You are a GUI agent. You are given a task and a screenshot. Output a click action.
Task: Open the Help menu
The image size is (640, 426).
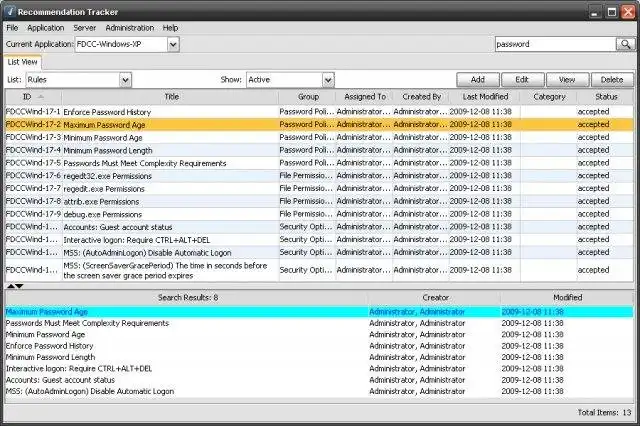170,28
